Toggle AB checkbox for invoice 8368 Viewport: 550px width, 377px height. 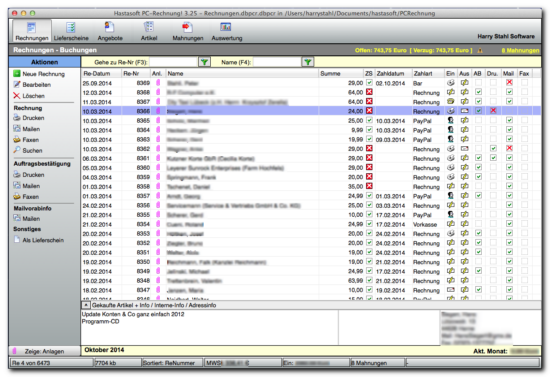point(478,92)
